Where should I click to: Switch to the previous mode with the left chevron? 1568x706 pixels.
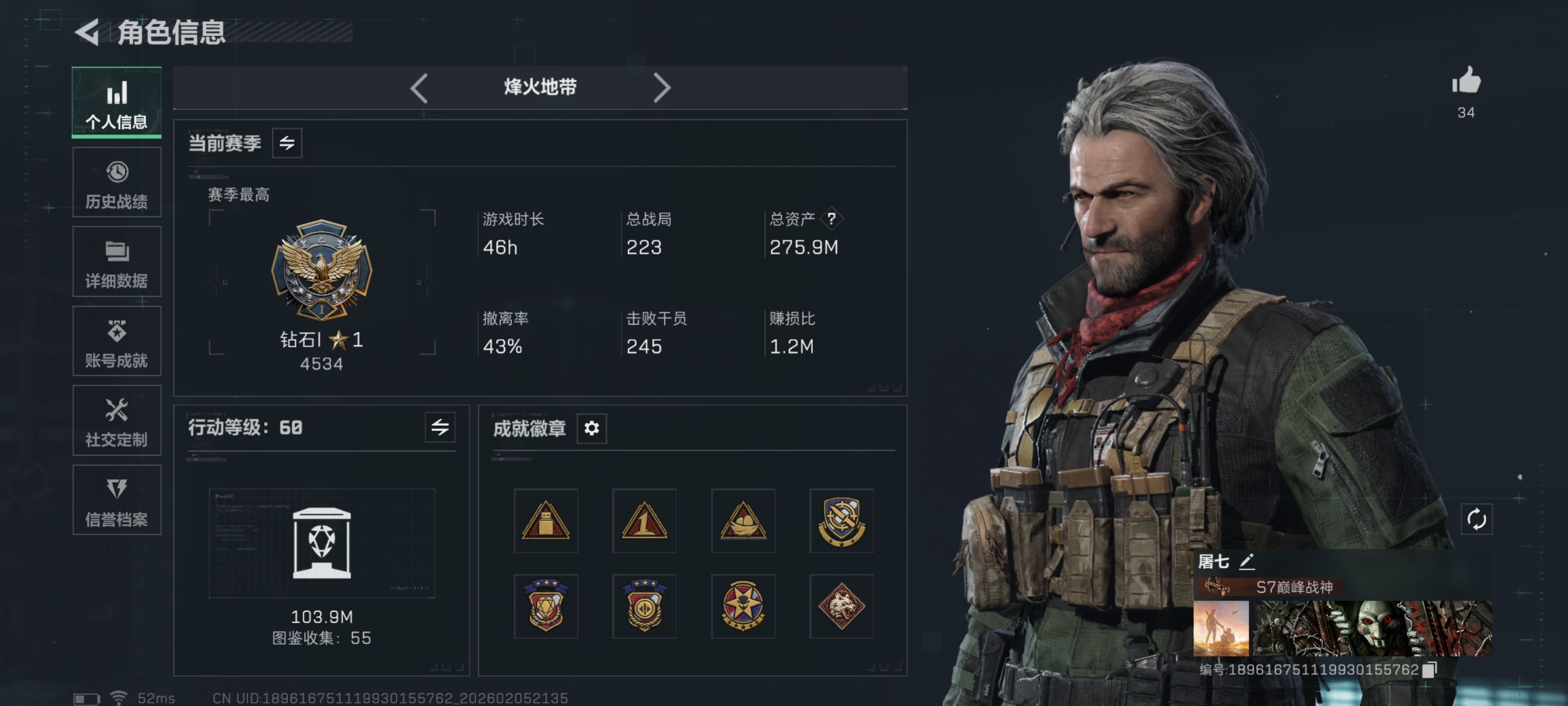419,88
